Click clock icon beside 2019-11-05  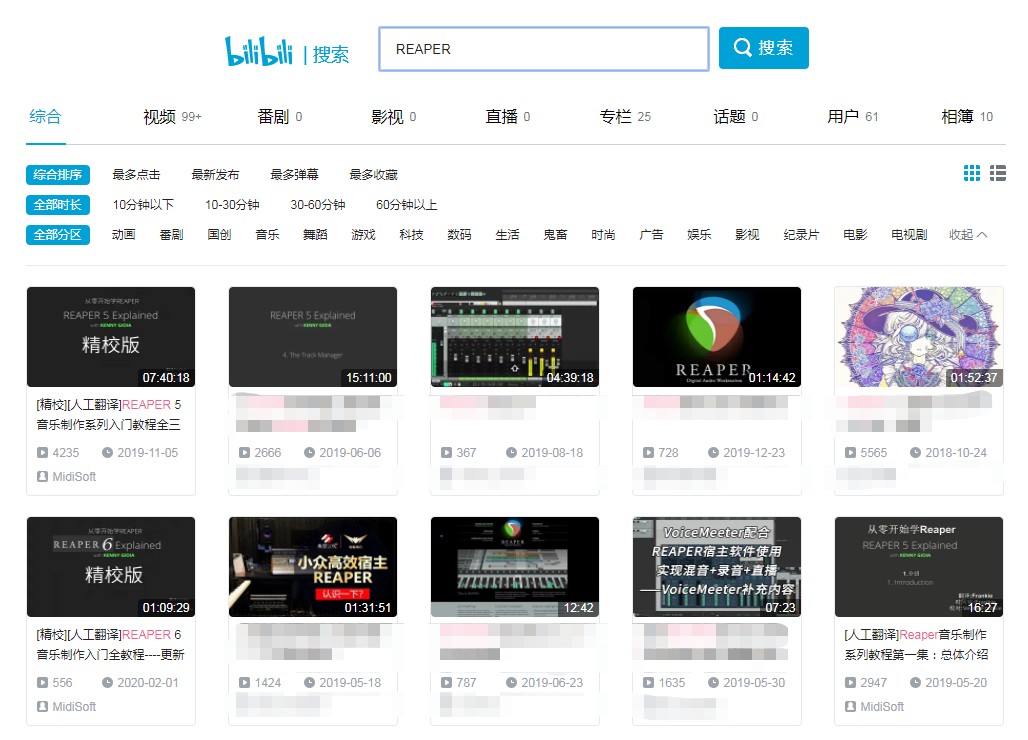tap(108, 452)
